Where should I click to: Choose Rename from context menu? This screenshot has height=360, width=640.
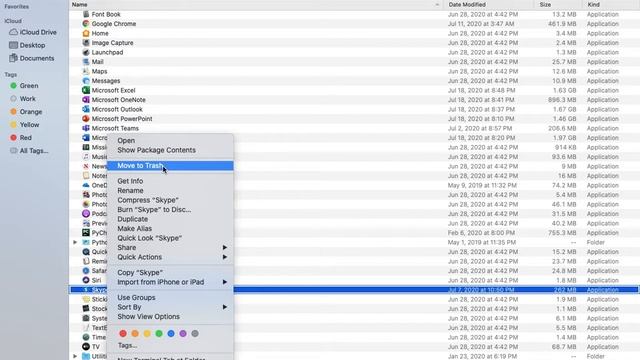(170, 191)
